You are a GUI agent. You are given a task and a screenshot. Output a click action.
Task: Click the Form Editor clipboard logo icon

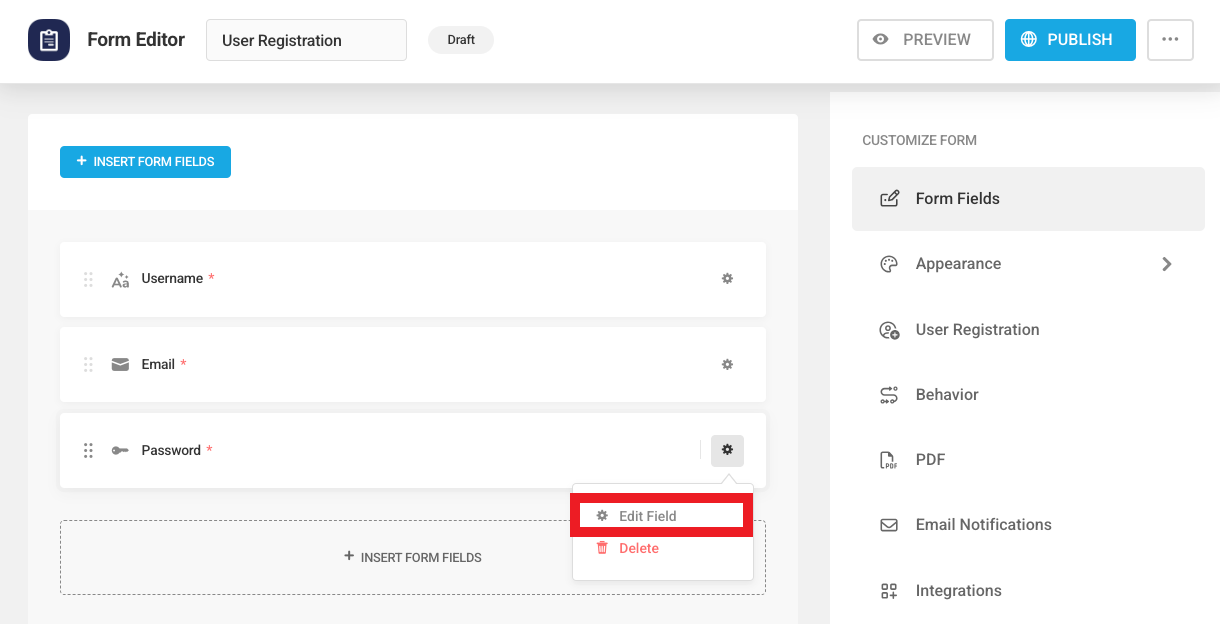(49, 40)
